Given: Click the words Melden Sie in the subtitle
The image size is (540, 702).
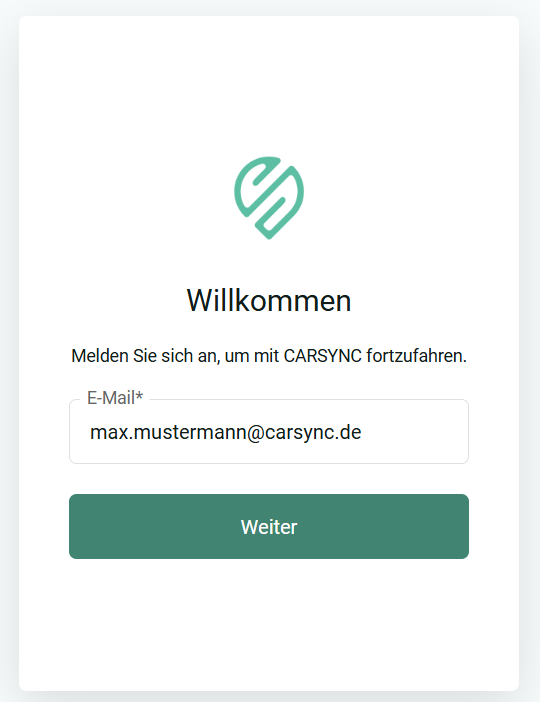Looking at the screenshot, I should pyautogui.click(x=114, y=356).
